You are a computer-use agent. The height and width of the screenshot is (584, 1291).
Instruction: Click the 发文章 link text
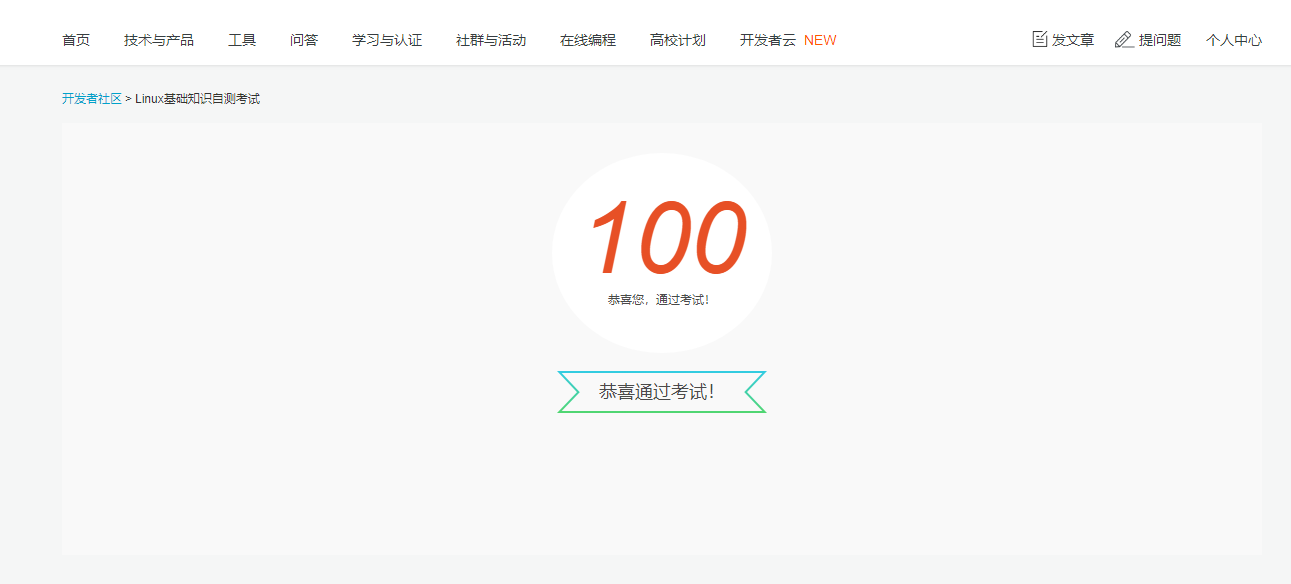point(1073,40)
